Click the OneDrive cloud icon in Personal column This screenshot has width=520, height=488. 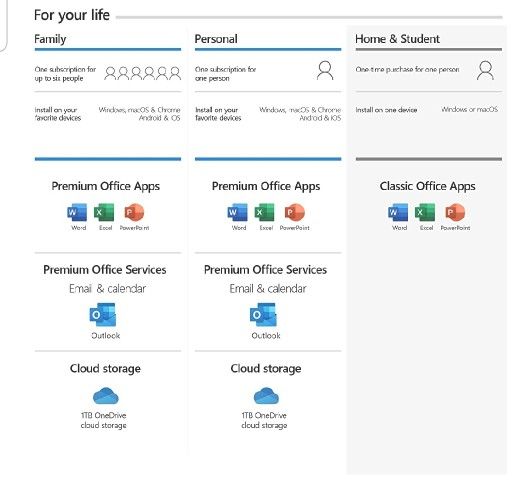[266, 396]
